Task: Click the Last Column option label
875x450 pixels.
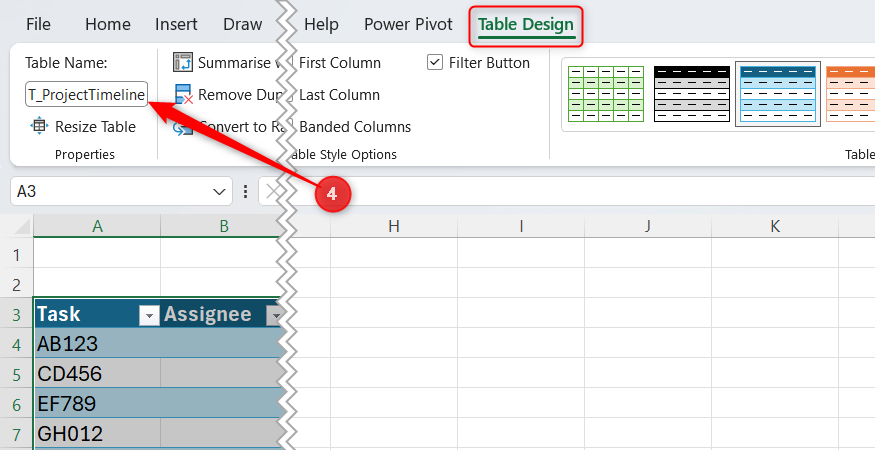Action: coord(339,94)
